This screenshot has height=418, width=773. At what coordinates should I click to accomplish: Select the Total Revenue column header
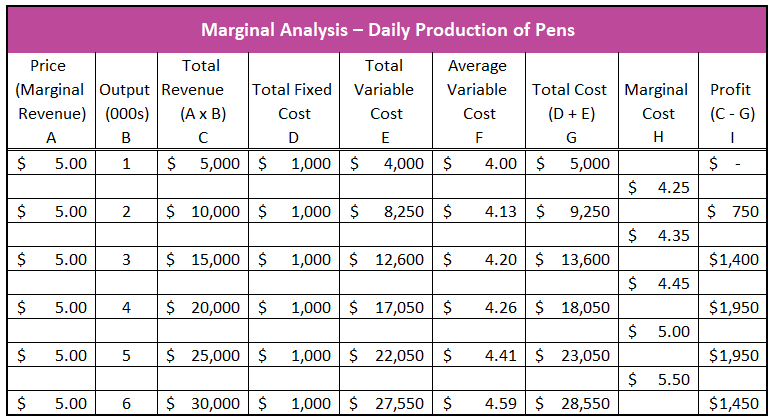pos(203,101)
